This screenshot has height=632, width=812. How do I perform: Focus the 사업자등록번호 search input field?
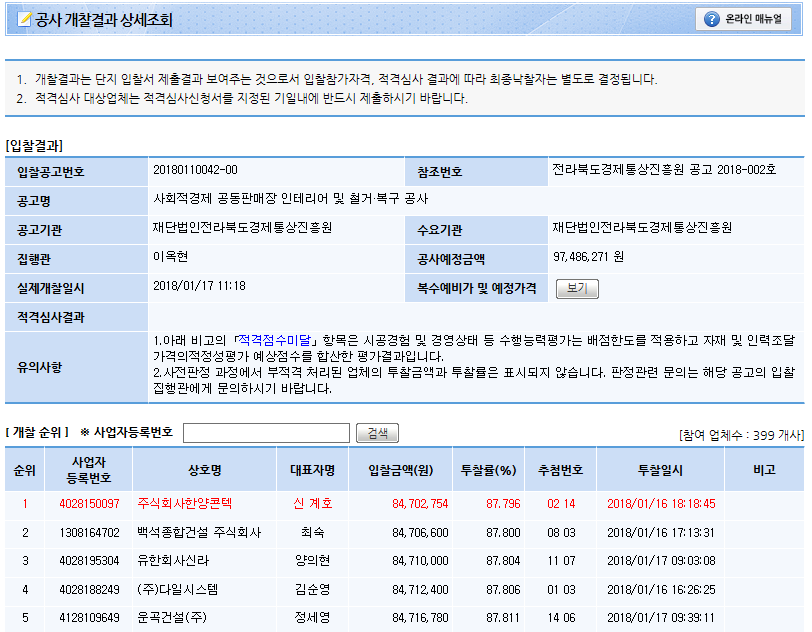tap(266, 433)
